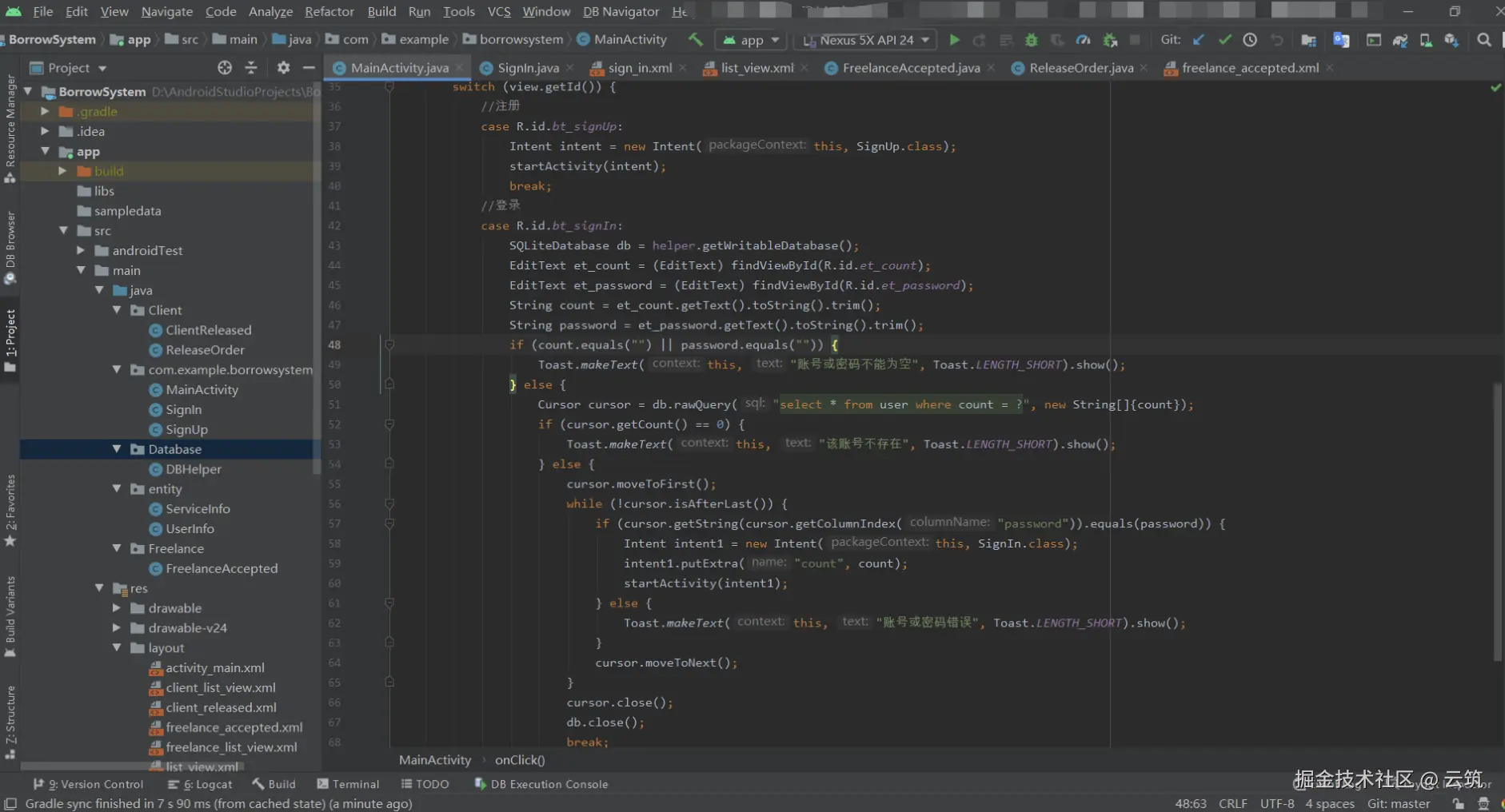Click the Git: master branch indicator

point(1398,803)
